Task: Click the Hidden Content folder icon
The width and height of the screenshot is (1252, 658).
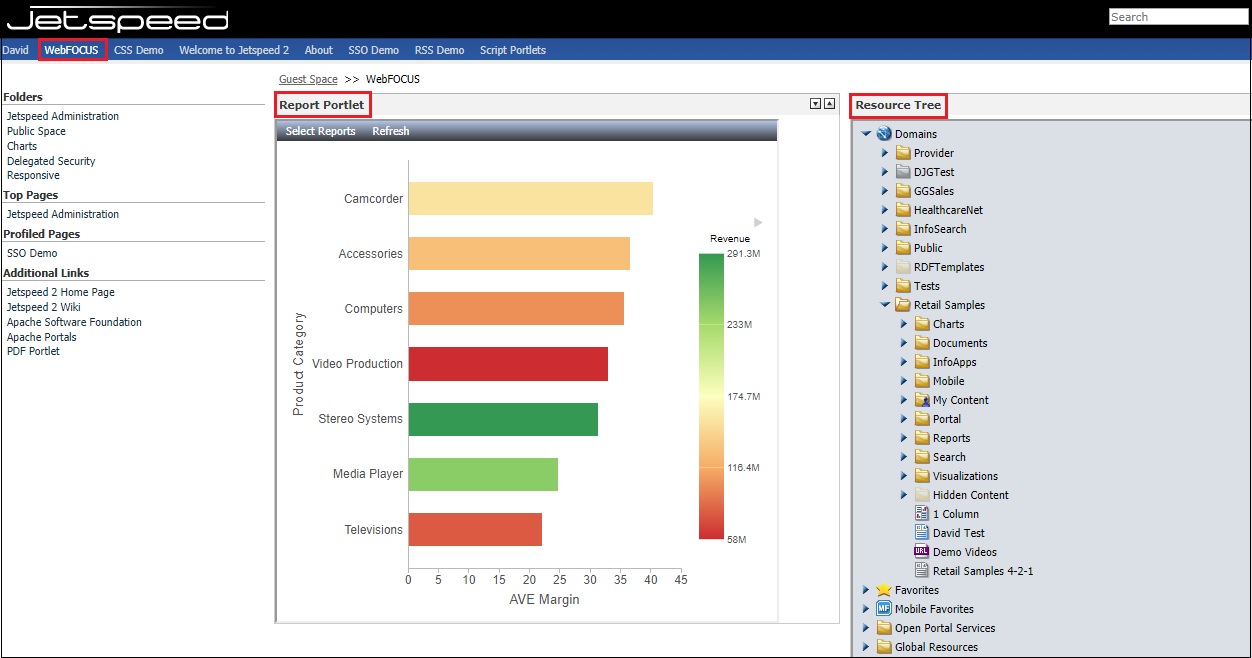Action: (922, 495)
